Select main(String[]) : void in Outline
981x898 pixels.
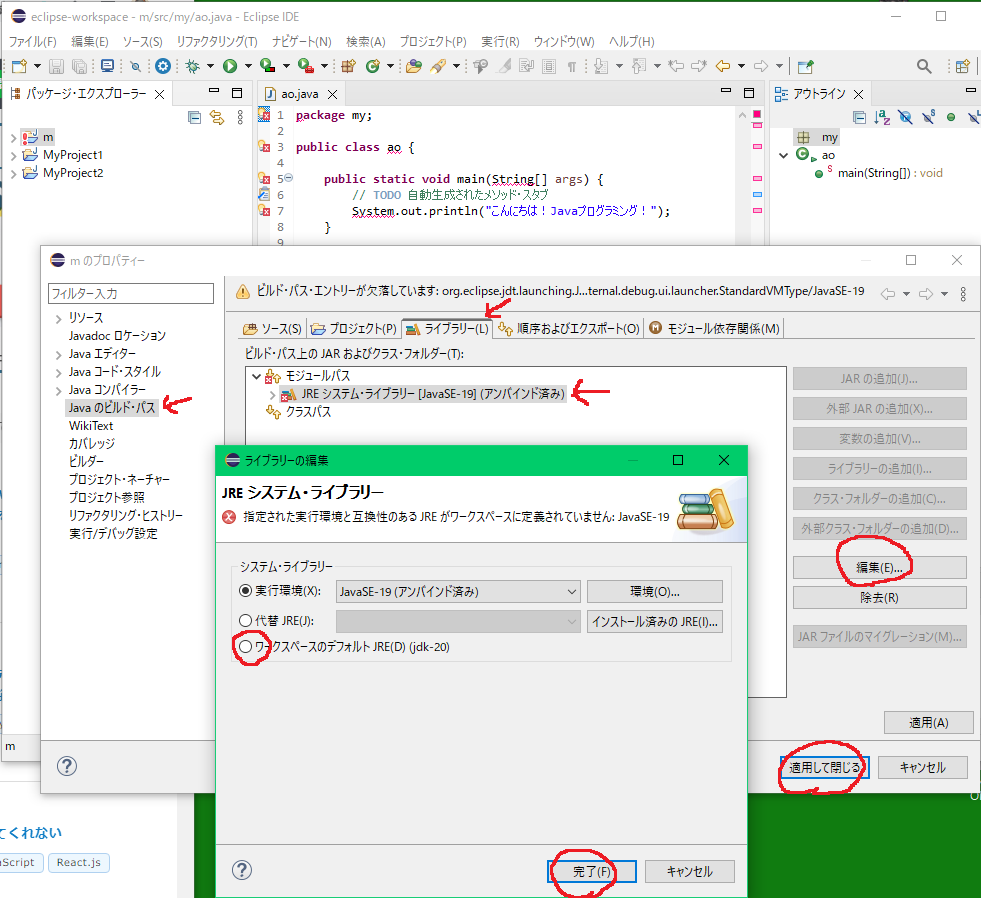click(x=889, y=173)
